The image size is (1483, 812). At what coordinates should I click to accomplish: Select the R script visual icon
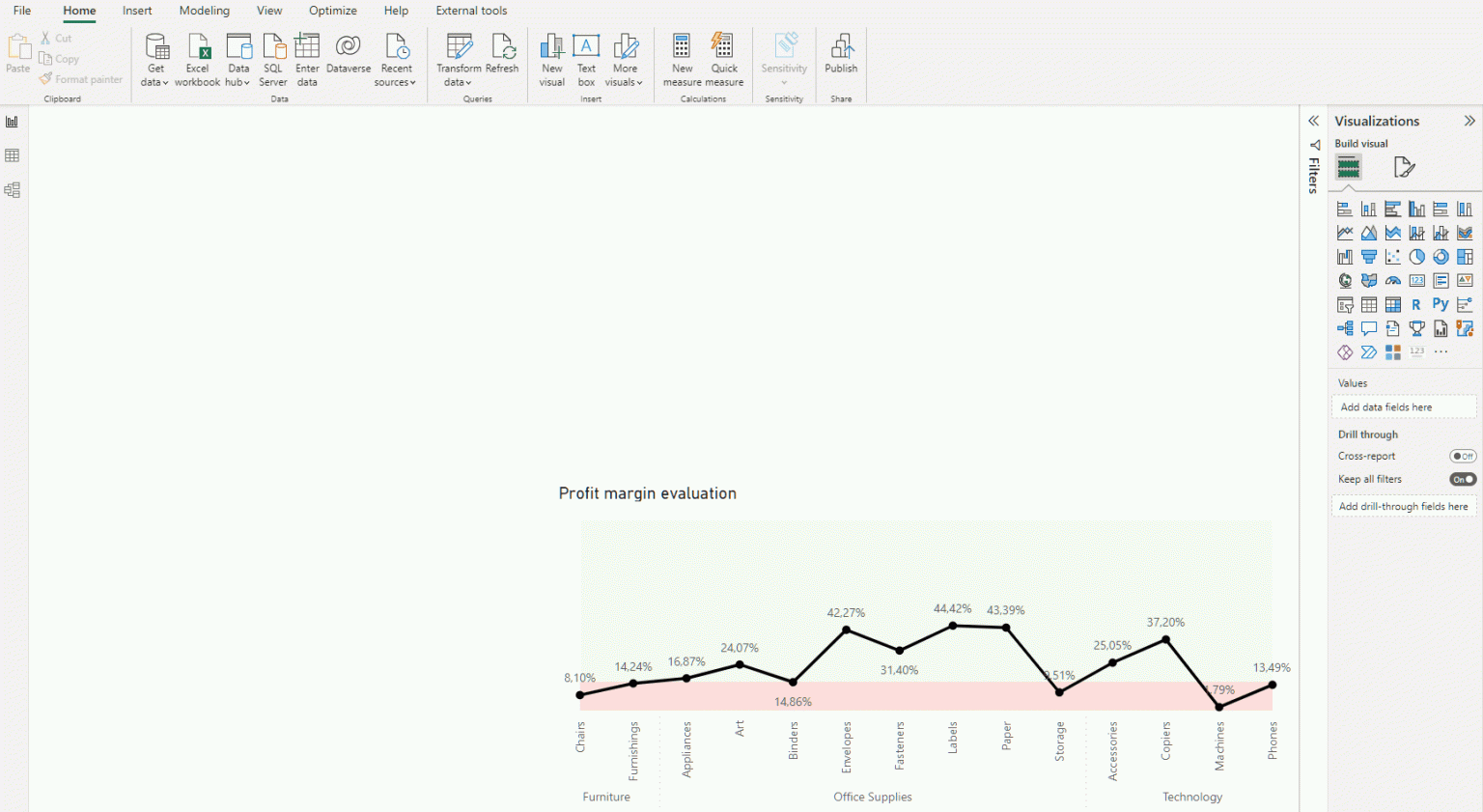point(1417,303)
